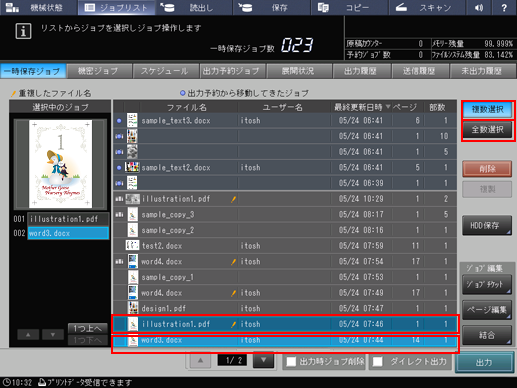Select the sample_copy_3 job row

point(285,215)
